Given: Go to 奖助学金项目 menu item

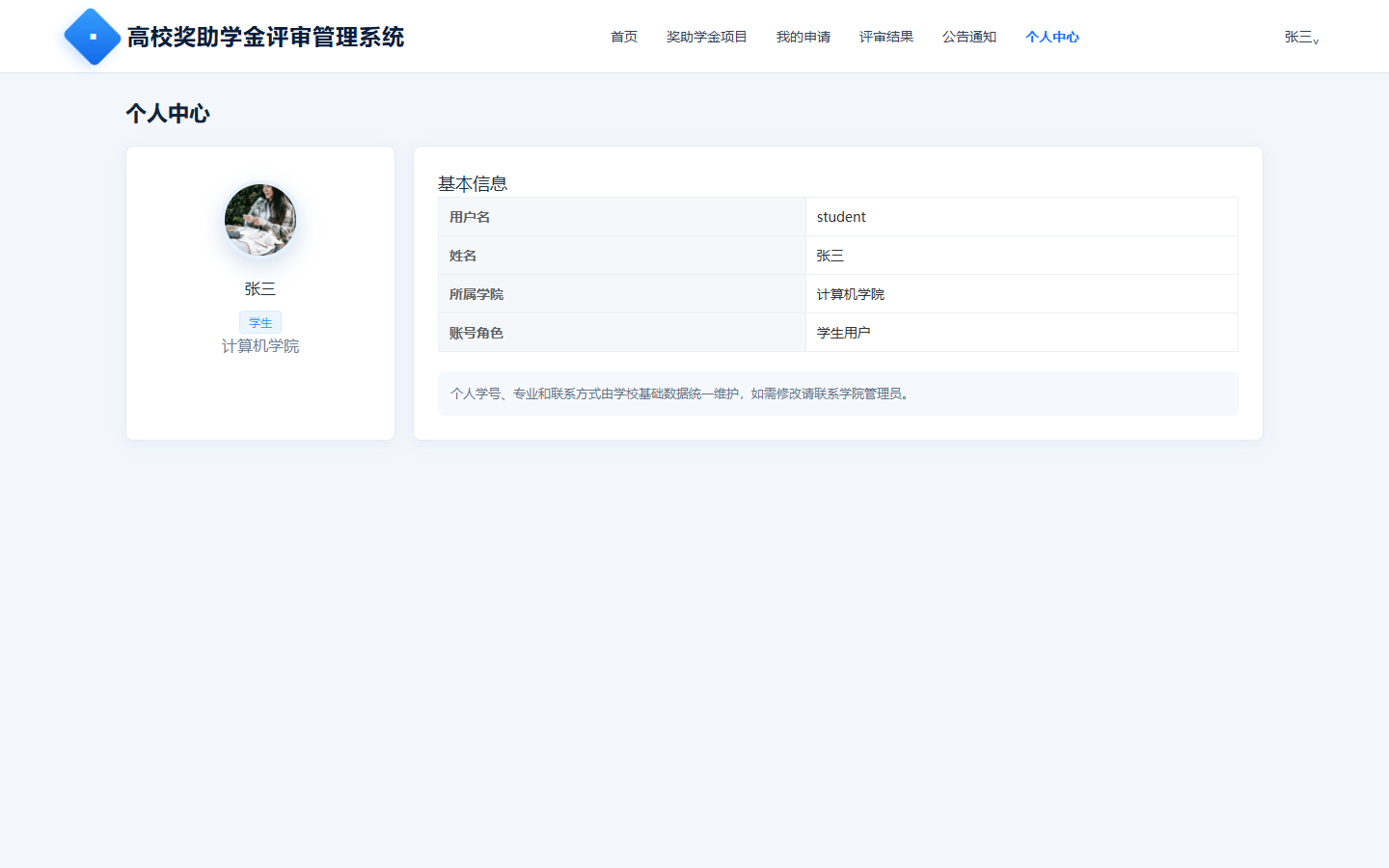Looking at the screenshot, I should click(707, 37).
